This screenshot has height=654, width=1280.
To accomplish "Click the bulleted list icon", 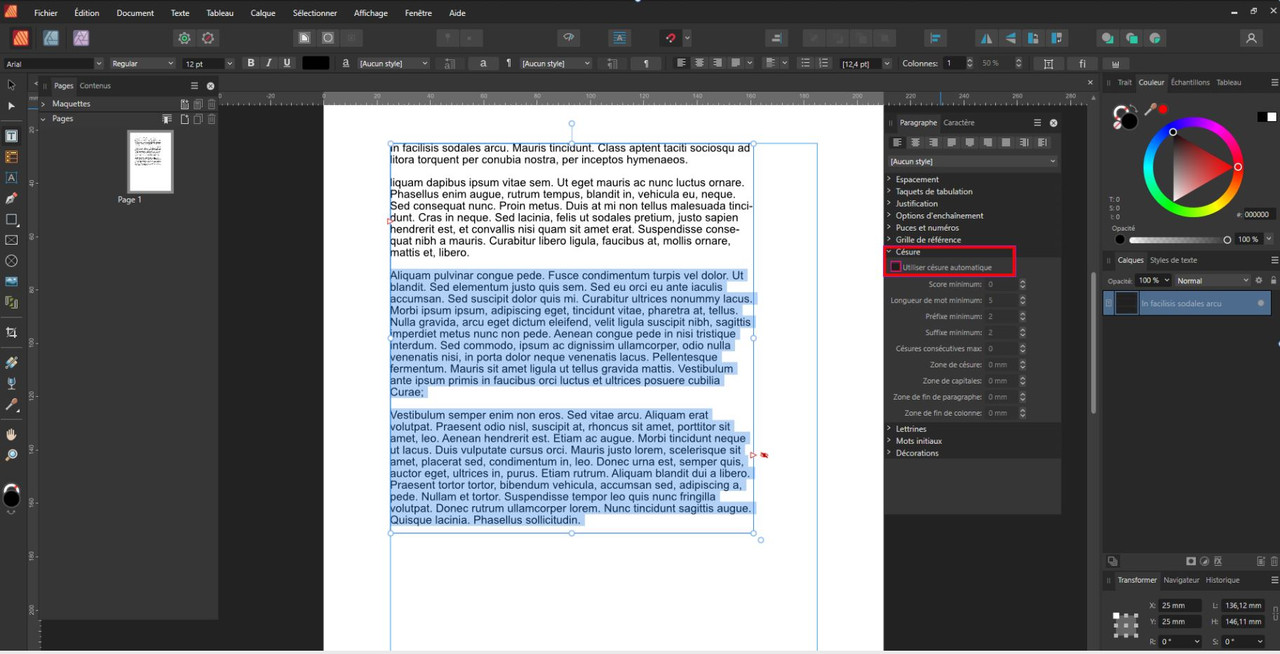I will coord(805,63).
